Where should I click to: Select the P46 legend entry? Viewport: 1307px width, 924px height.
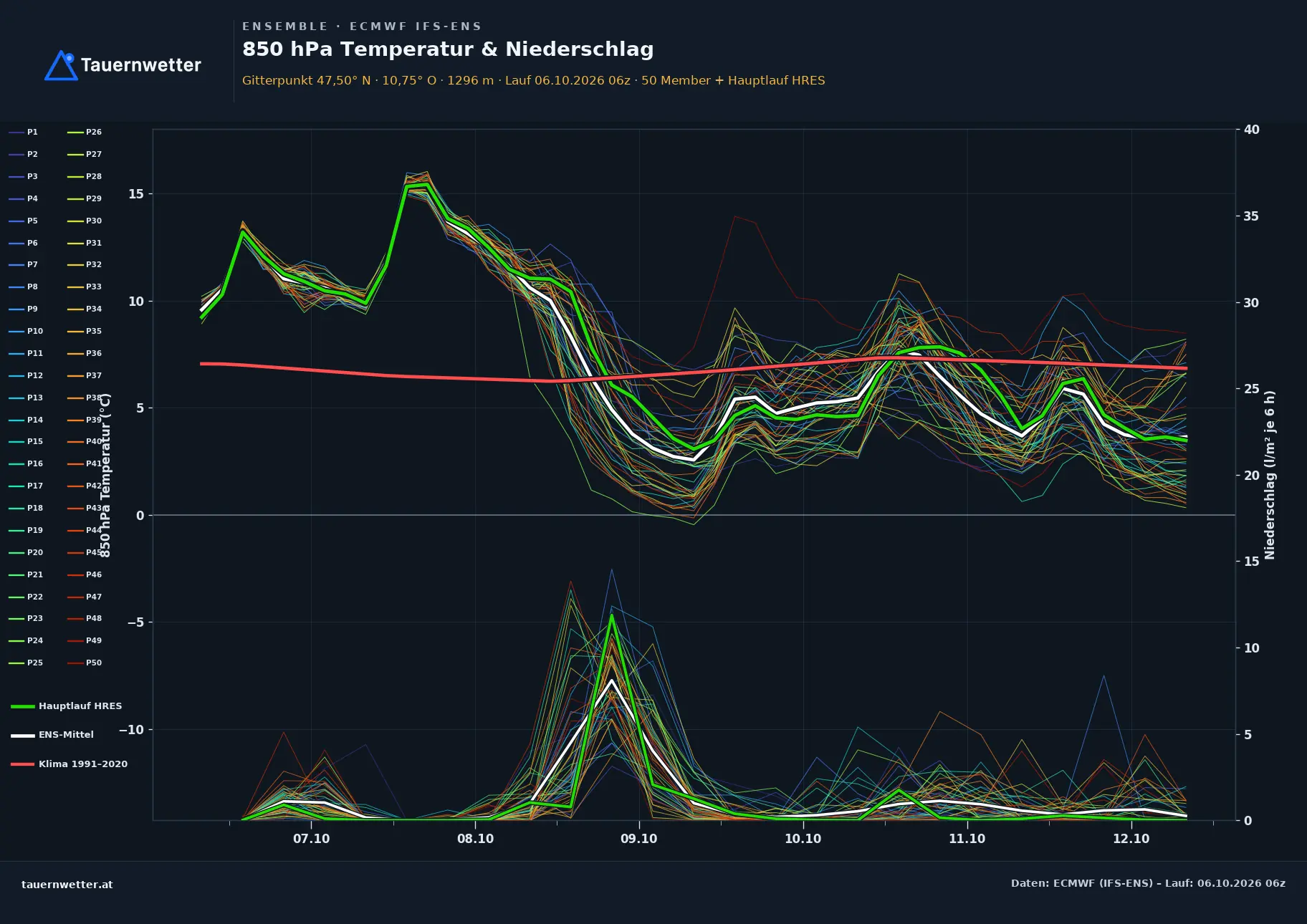pyautogui.click(x=85, y=575)
